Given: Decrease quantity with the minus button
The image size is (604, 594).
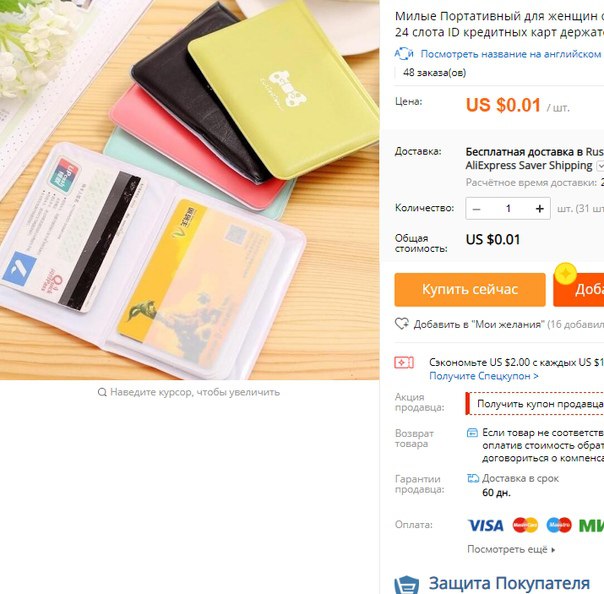Looking at the screenshot, I should (x=476, y=209).
